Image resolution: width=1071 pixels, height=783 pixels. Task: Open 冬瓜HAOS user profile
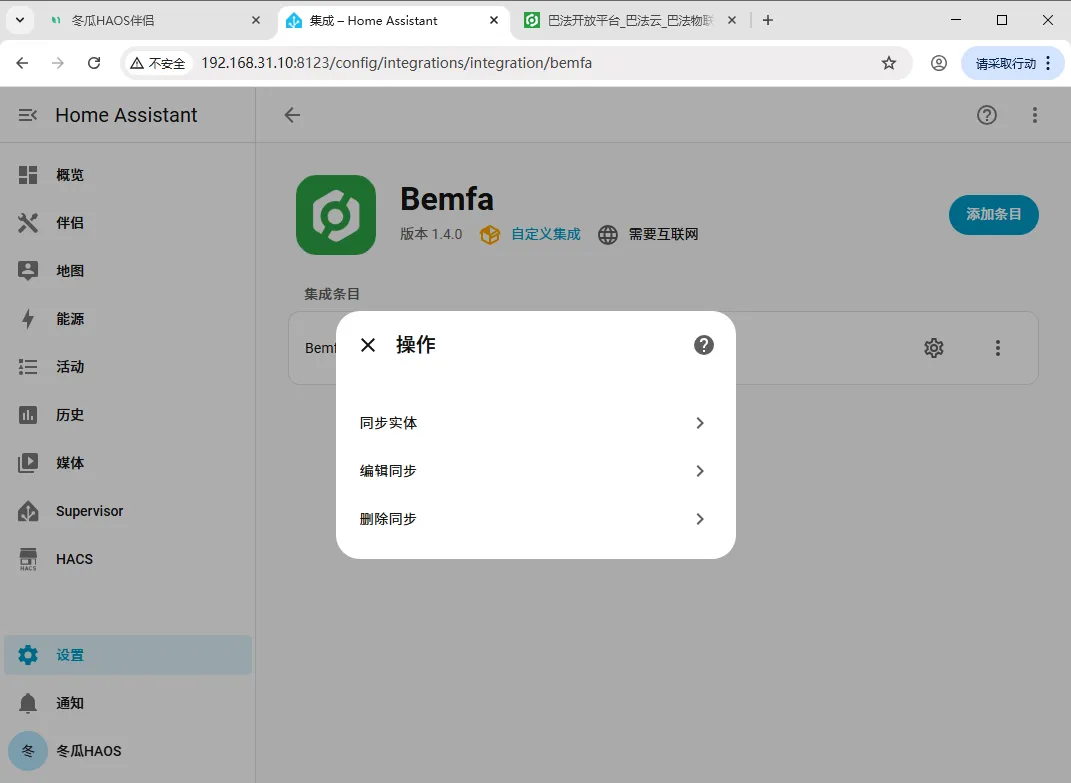pyautogui.click(x=128, y=751)
